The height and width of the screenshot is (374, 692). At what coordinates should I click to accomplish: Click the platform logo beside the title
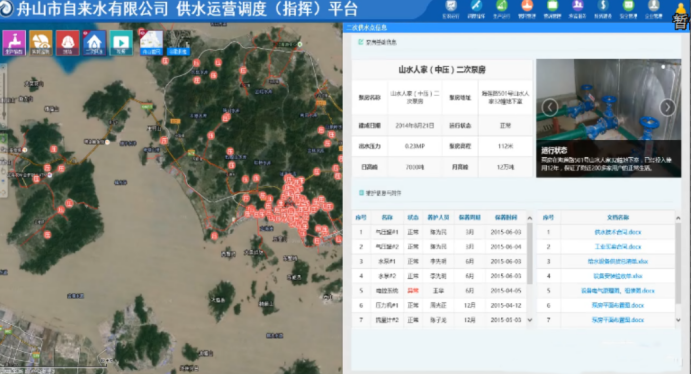pos(6,9)
